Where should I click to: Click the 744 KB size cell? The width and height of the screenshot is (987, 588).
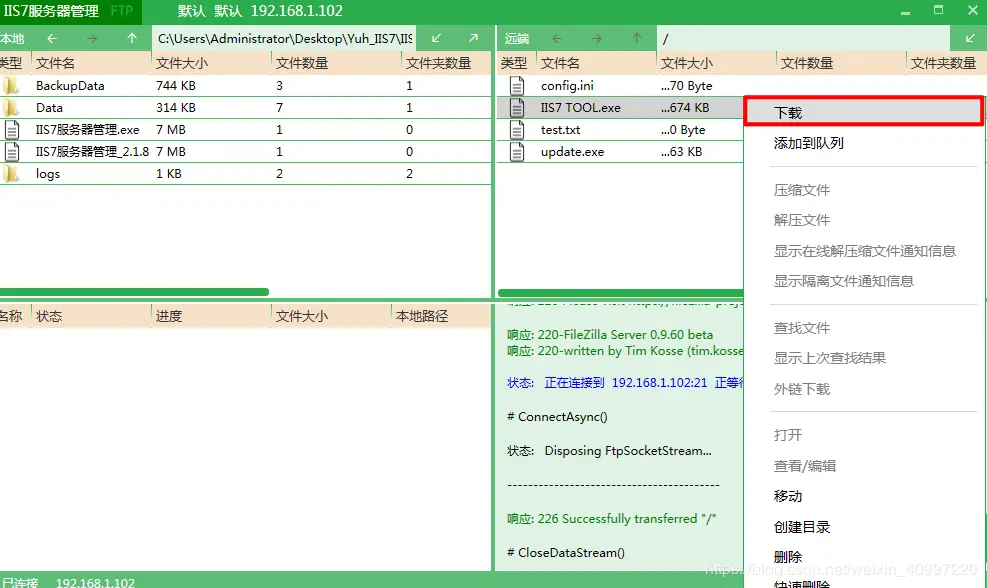coord(176,86)
